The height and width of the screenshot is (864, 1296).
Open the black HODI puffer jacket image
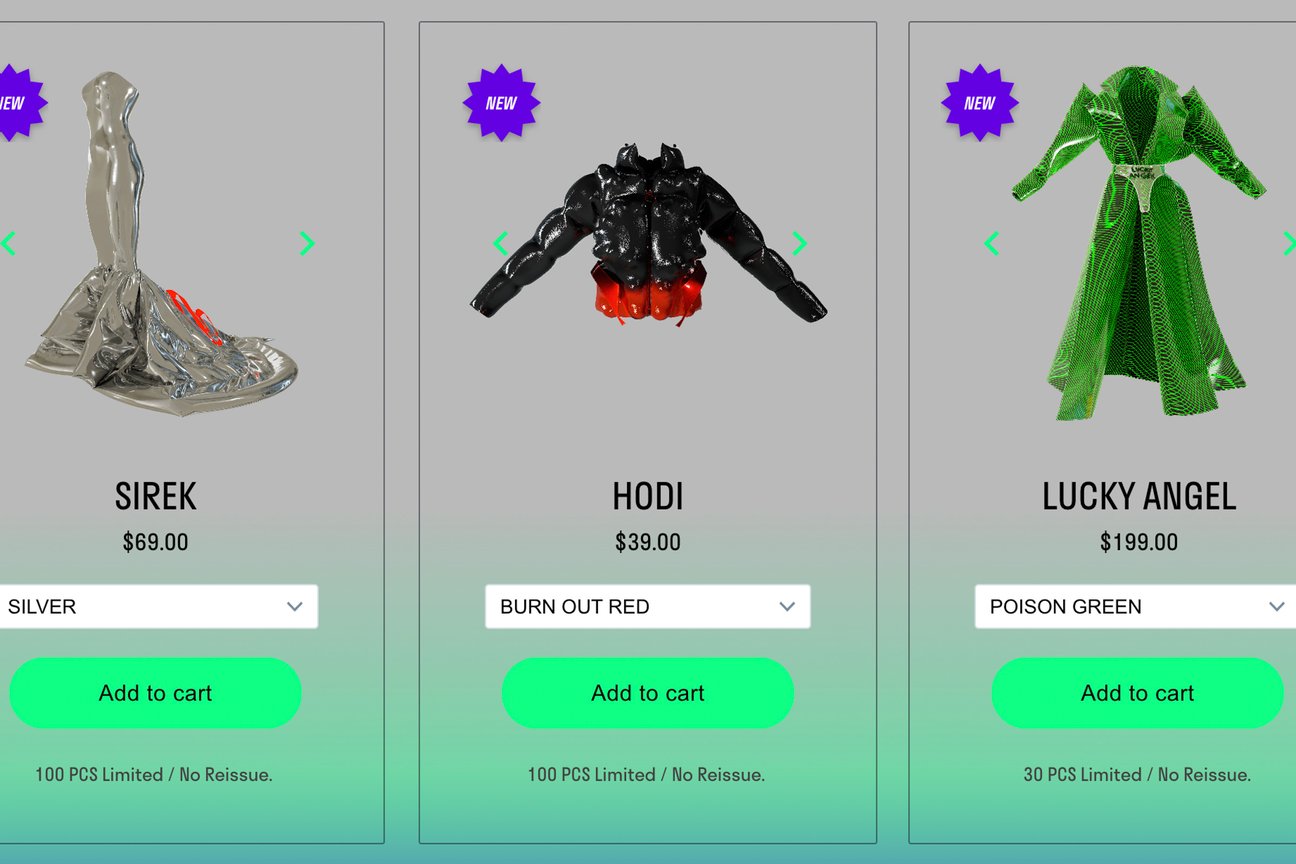pos(648,235)
